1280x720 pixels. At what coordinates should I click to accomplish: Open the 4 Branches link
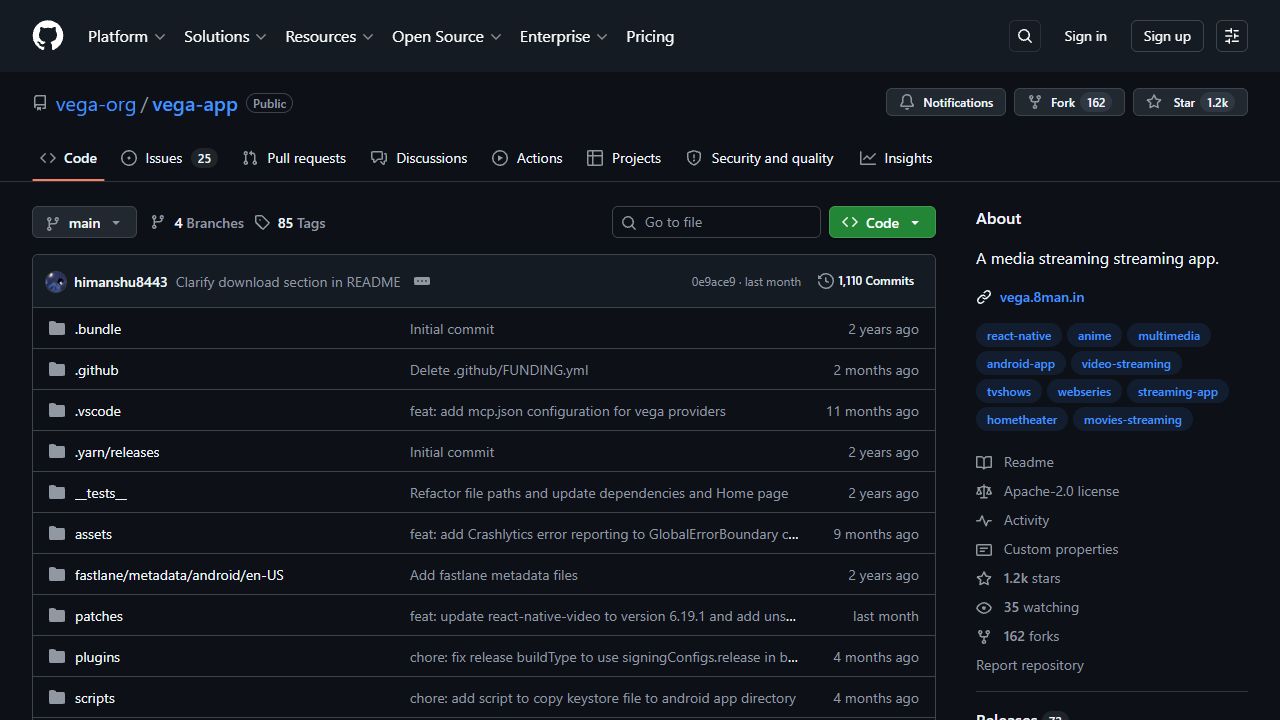point(197,223)
